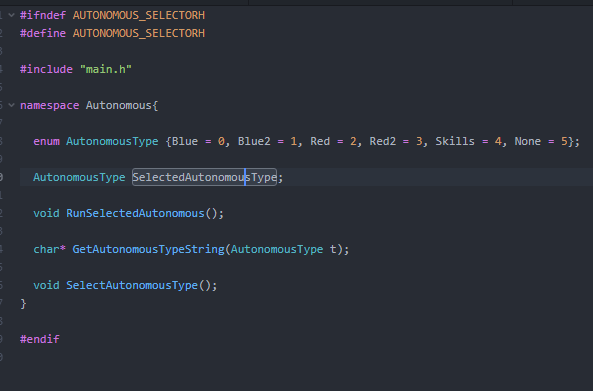Image resolution: width=593 pixels, height=391 pixels.
Task: Click the value 4 after Skills
Action: (x=498, y=141)
